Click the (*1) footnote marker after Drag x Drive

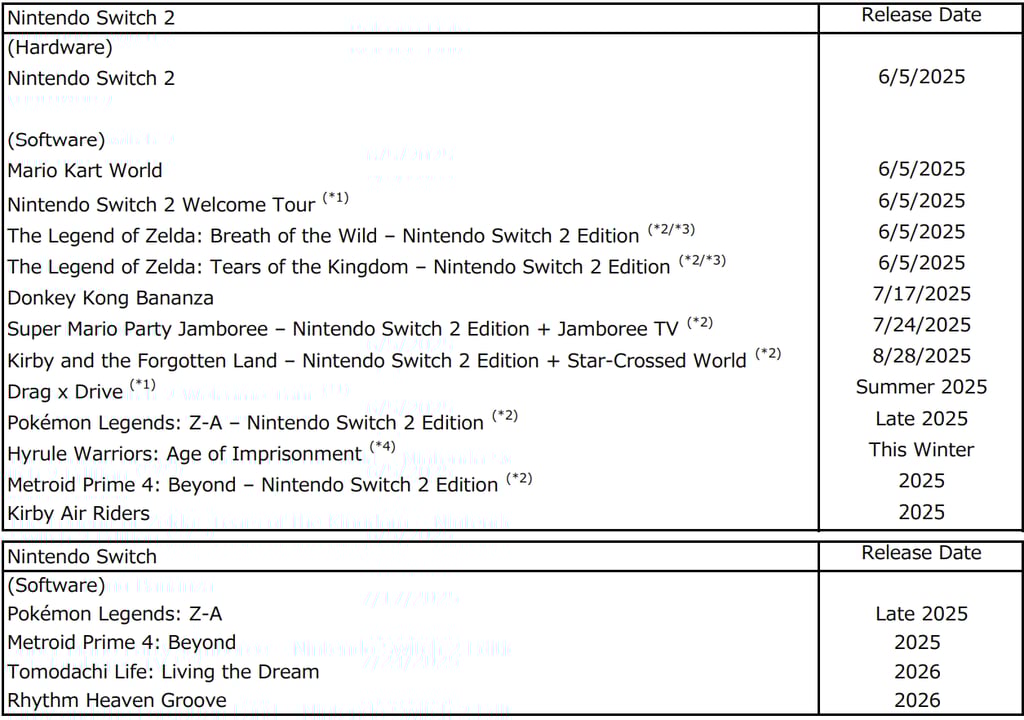pyautogui.click(x=143, y=385)
